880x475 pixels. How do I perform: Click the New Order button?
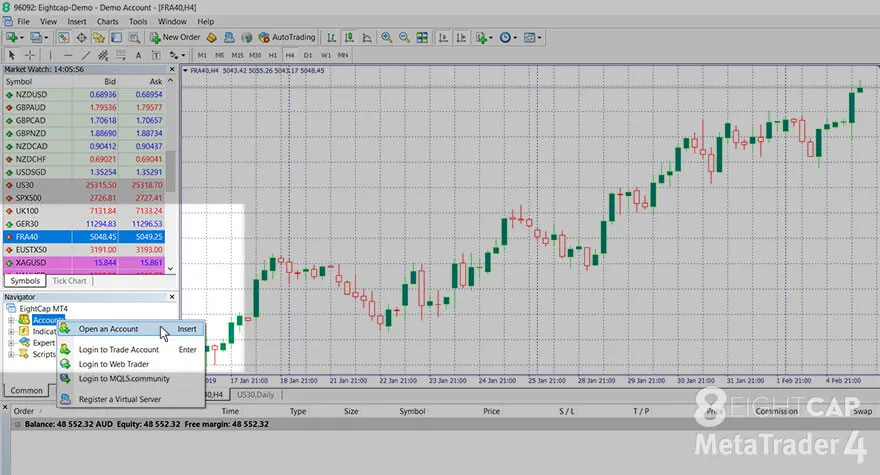coord(175,38)
